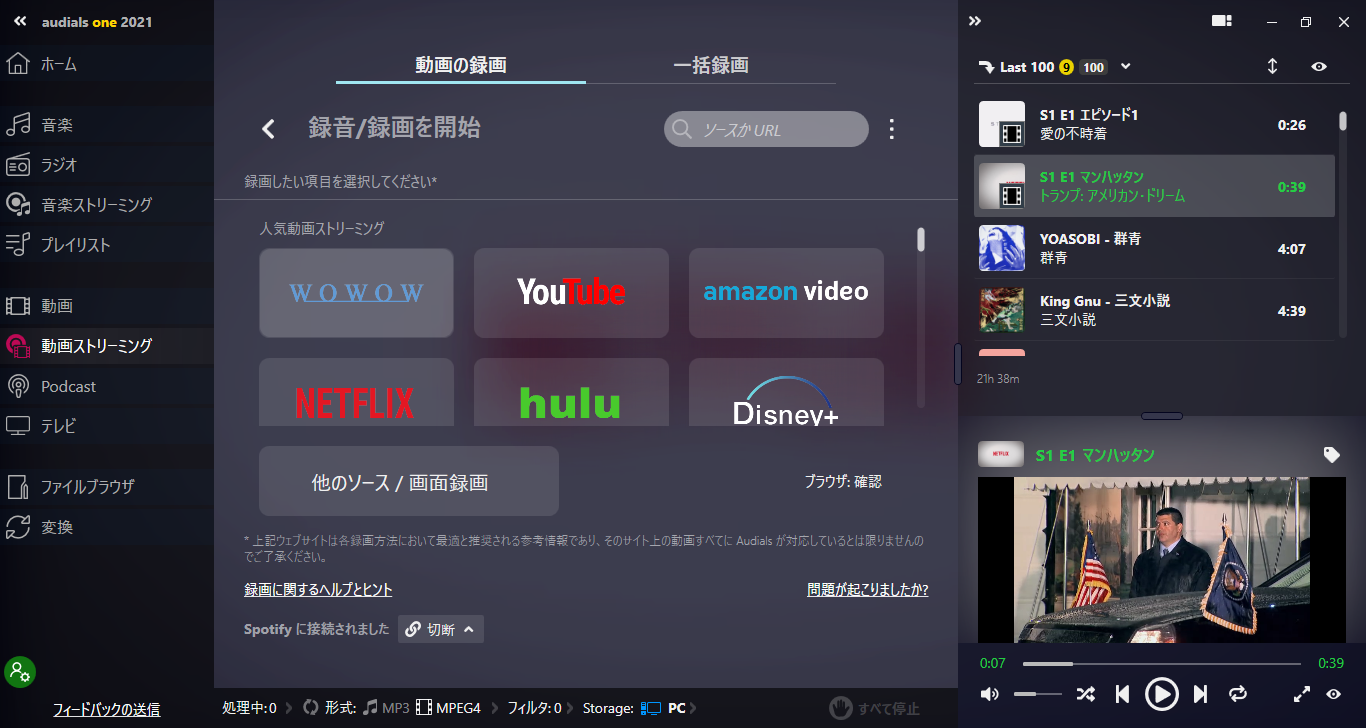Open the テレビ TV section
The width and height of the screenshot is (1366, 728).
[106, 426]
